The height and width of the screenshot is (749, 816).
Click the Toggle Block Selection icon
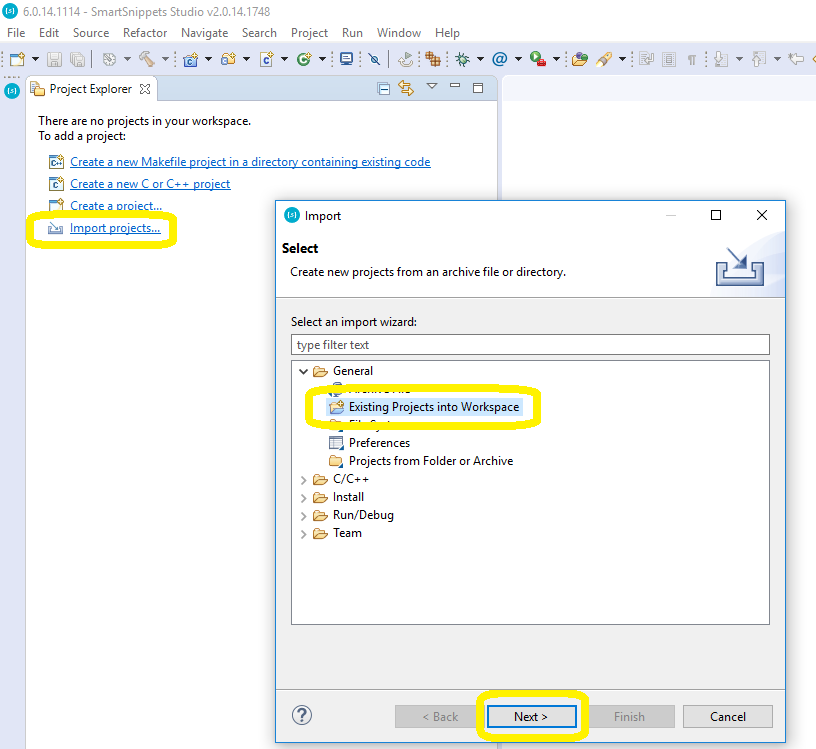click(x=669, y=59)
